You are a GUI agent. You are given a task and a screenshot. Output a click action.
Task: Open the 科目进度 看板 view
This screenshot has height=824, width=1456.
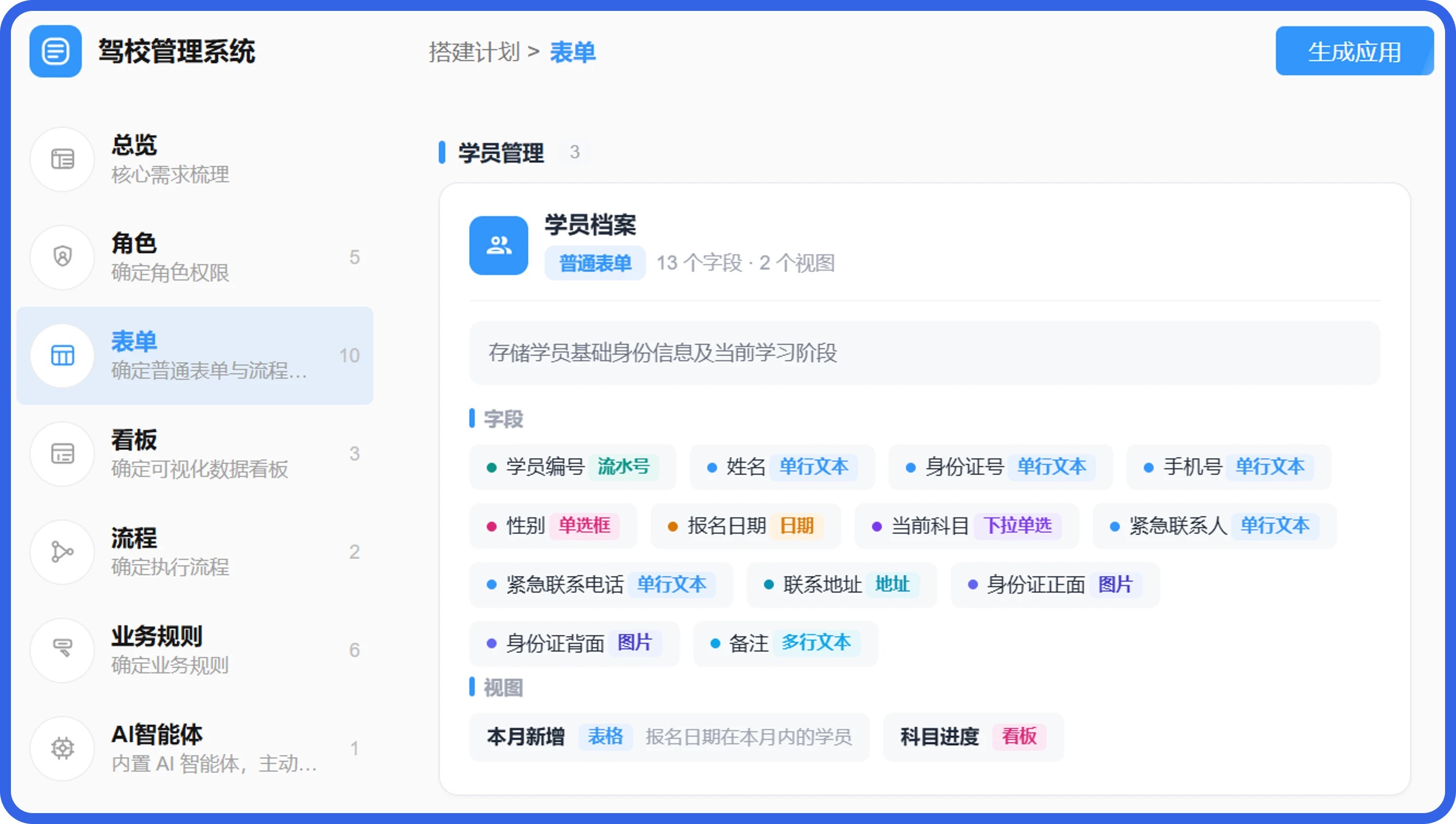coord(974,737)
